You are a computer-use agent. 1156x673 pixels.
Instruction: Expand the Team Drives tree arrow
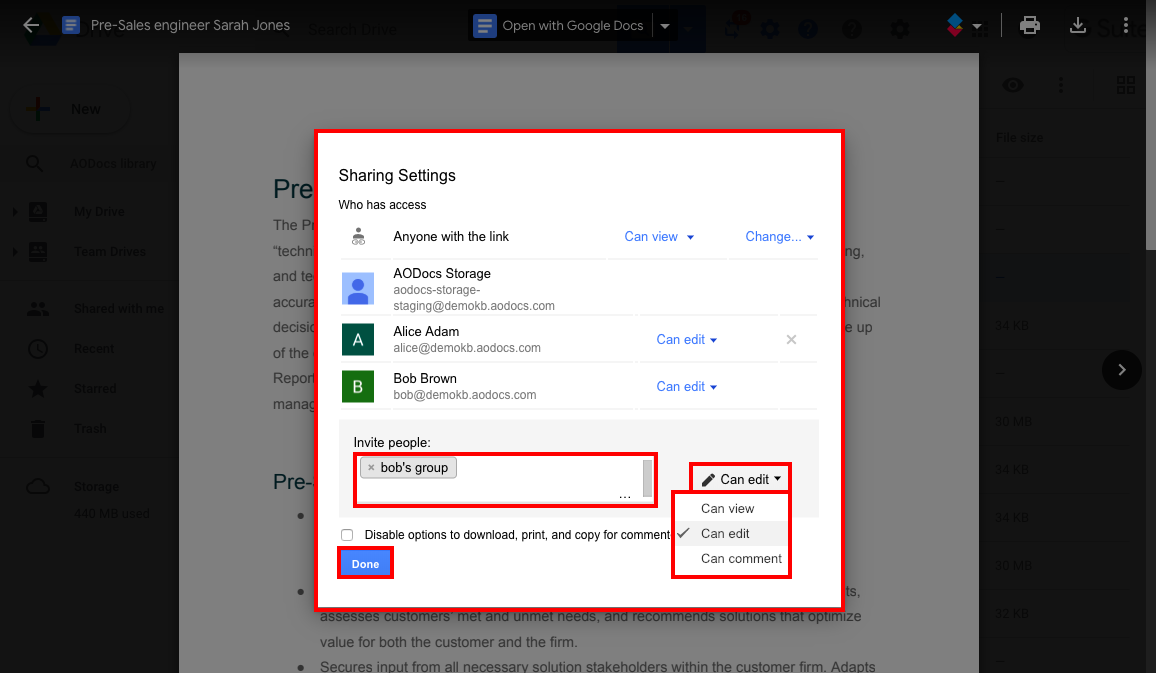pyautogui.click(x=15, y=252)
